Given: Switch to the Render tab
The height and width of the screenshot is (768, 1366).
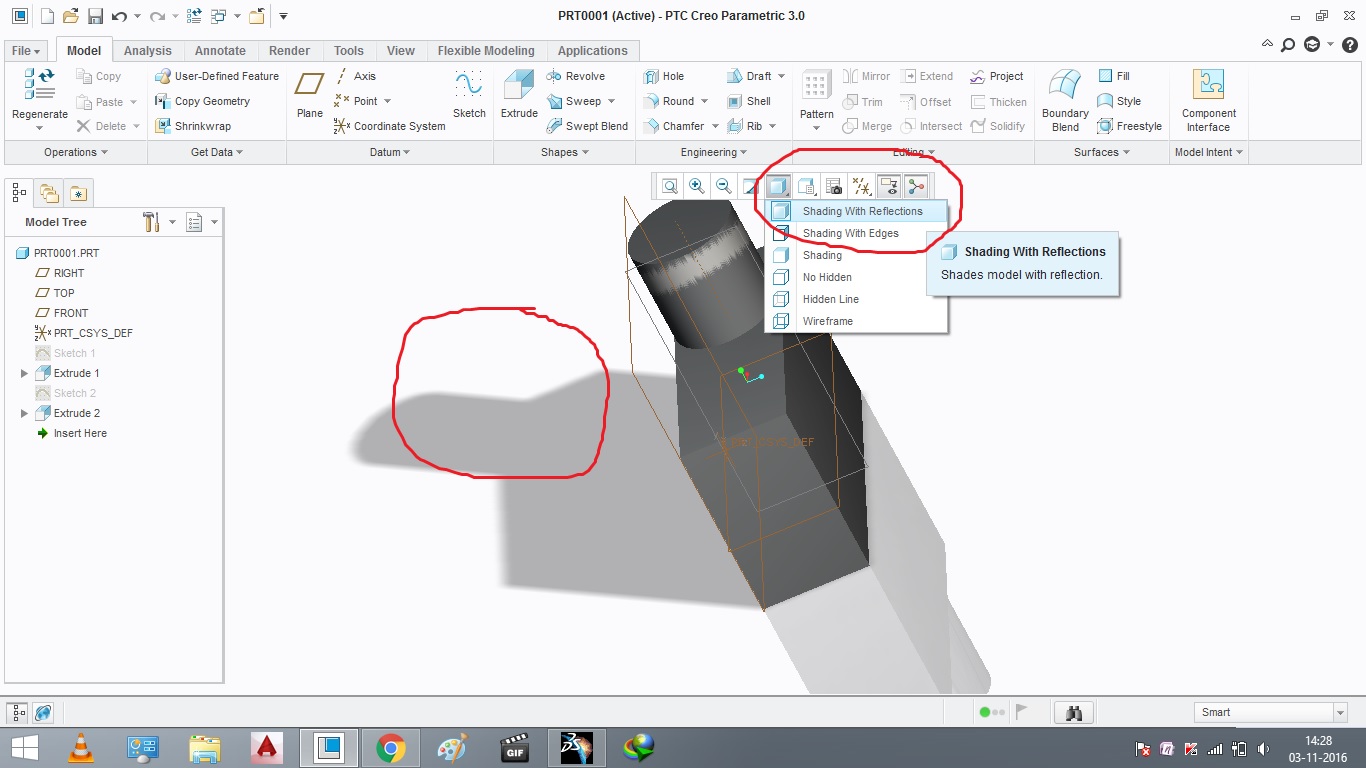Looking at the screenshot, I should (x=290, y=50).
